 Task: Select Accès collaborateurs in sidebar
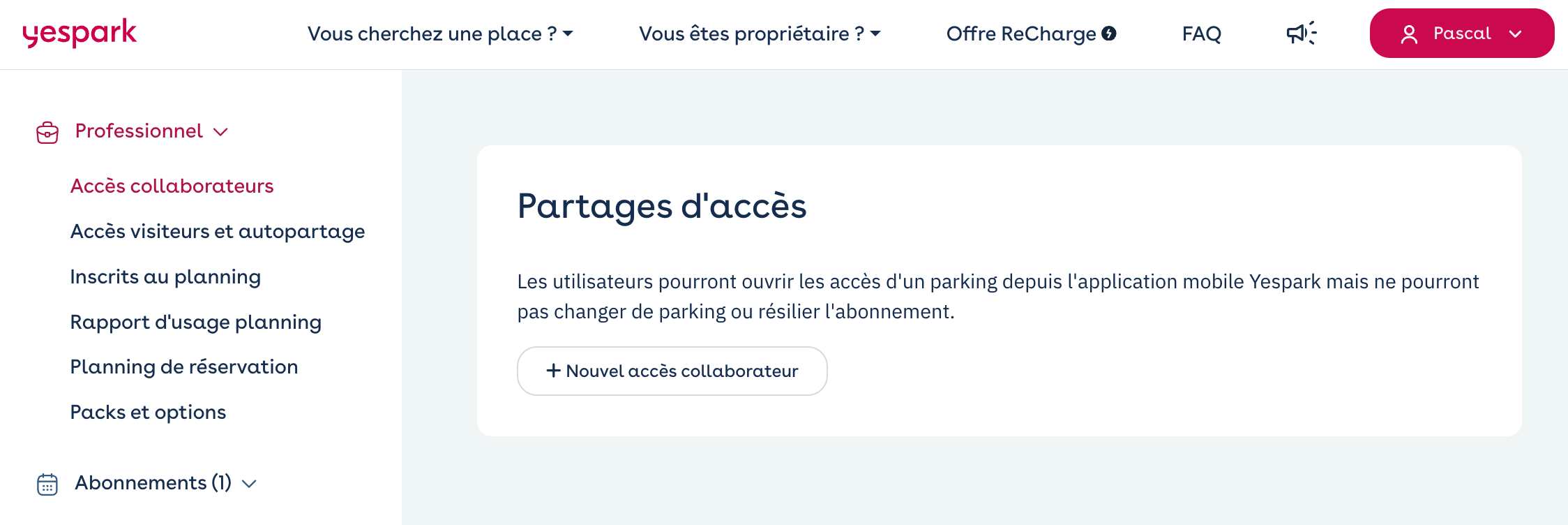click(172, 186)
